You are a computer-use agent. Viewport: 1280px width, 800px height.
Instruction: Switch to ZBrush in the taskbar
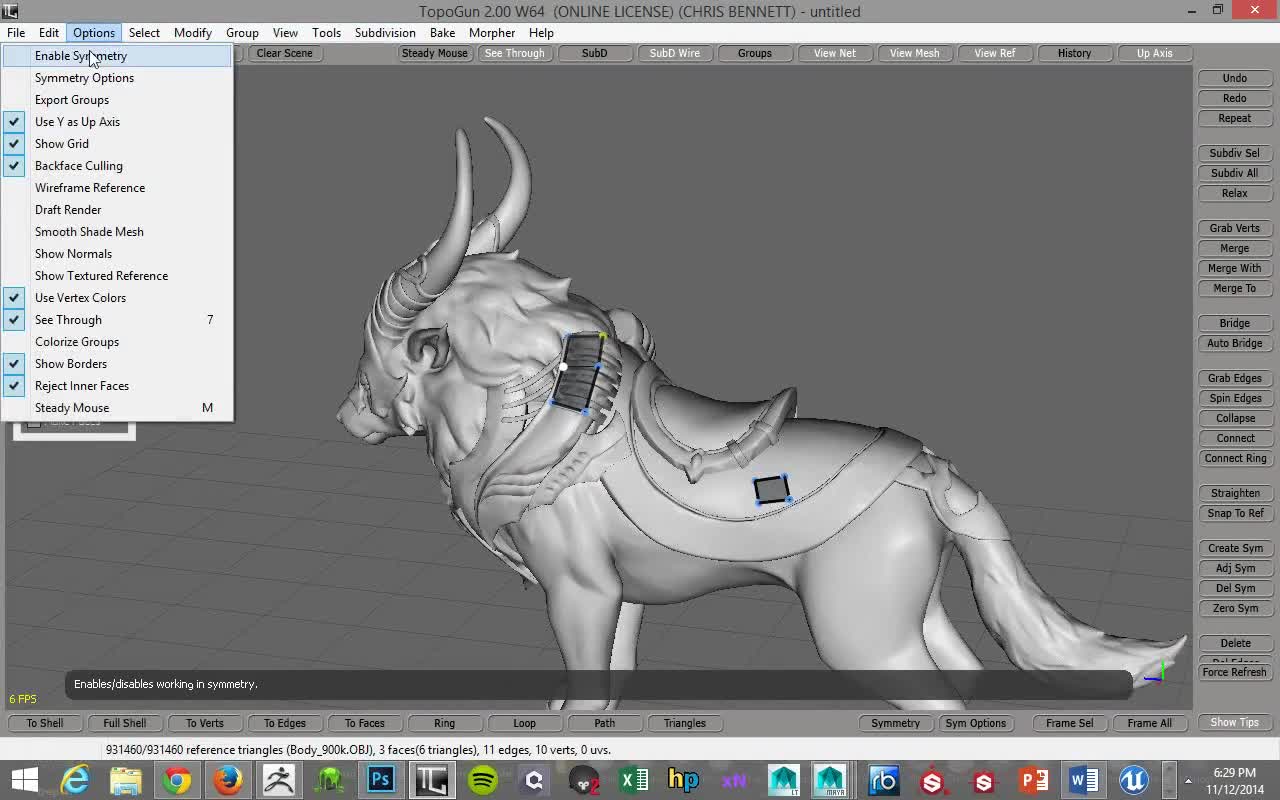point(279,780)
